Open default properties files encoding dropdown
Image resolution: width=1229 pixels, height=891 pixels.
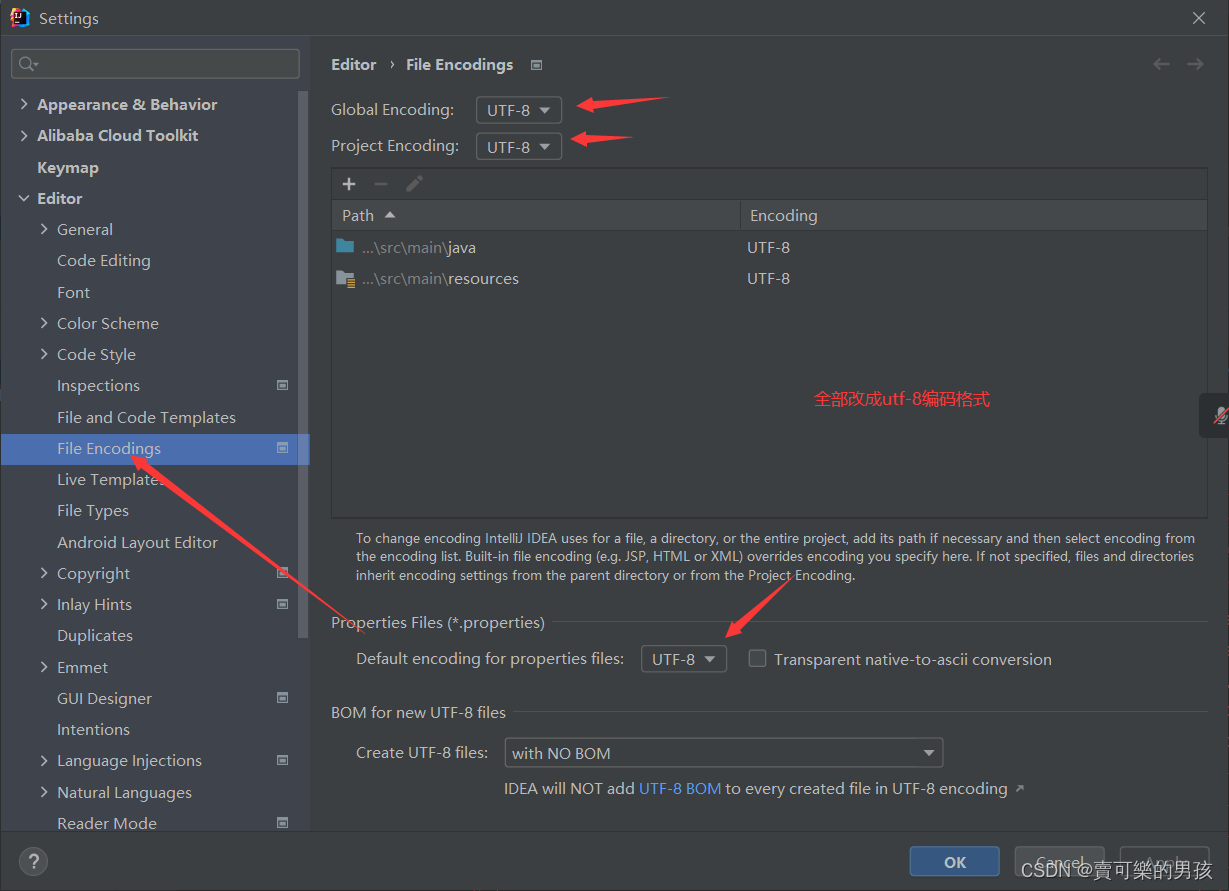pos(684,659)
